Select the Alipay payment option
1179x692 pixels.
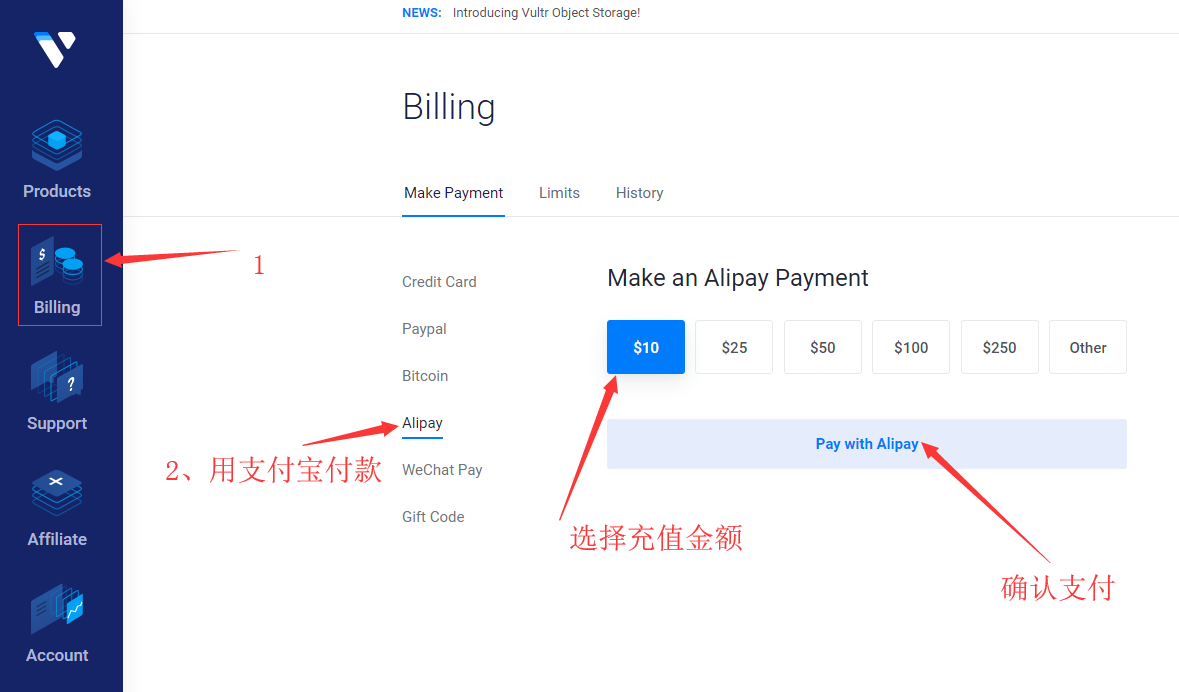[421, 423]
